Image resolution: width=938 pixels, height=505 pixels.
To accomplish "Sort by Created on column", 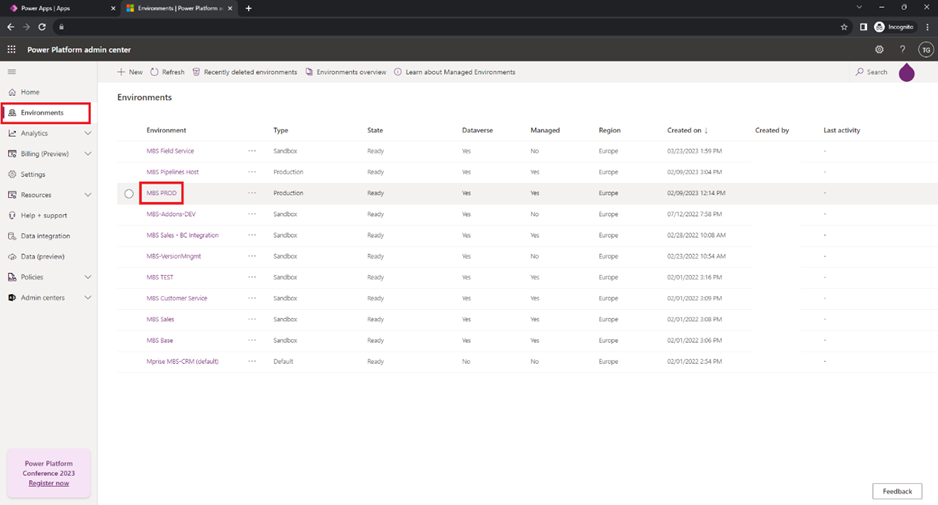I will (687, 130).
